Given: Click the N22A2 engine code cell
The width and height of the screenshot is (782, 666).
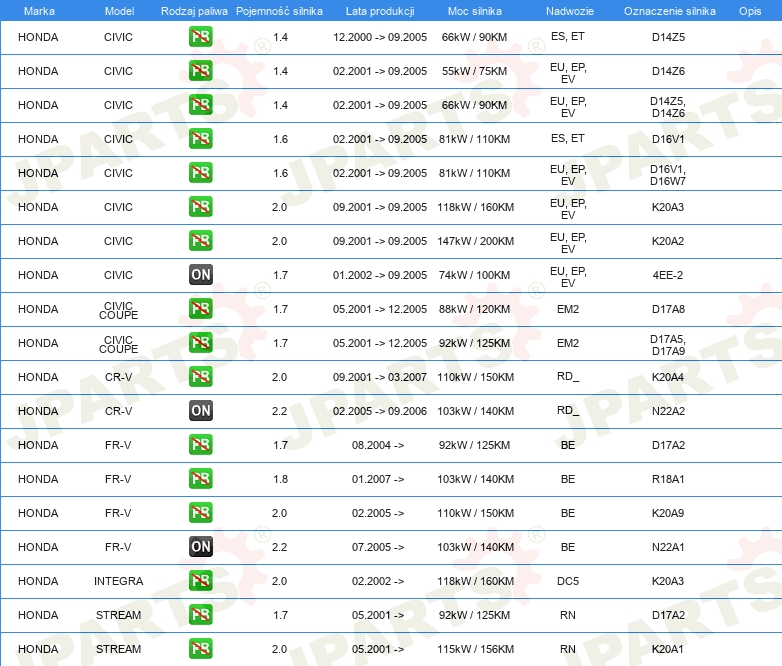Looking at the screenshot, I should 668,411.
